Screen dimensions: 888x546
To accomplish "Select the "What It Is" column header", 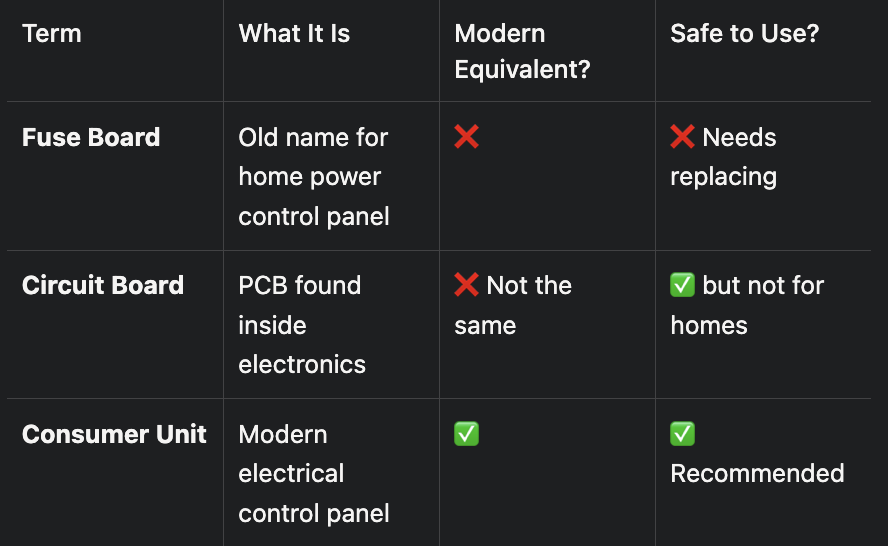I will point(294,33).
